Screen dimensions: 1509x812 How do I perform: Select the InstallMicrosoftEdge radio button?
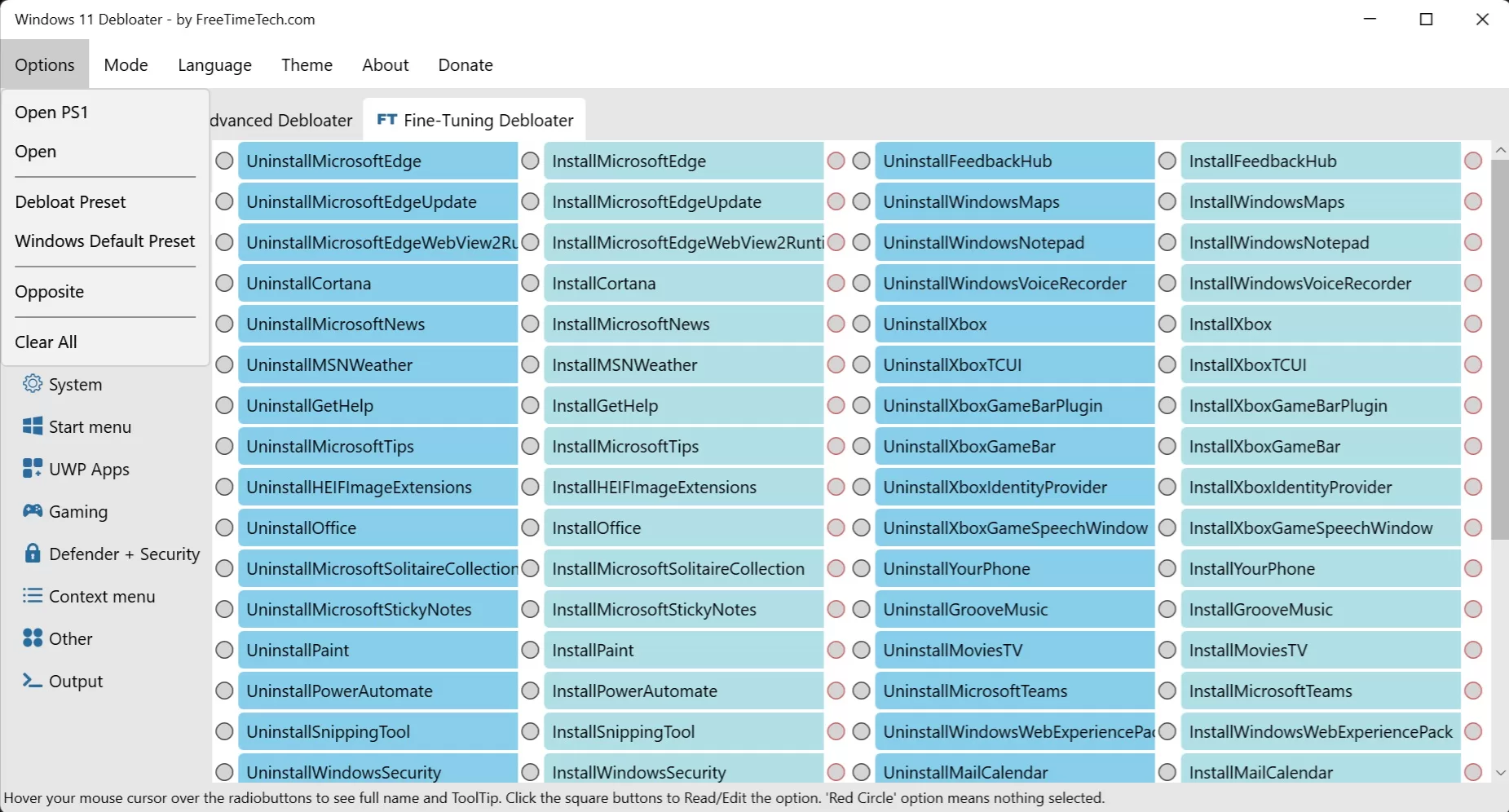[x=530, y=161]
